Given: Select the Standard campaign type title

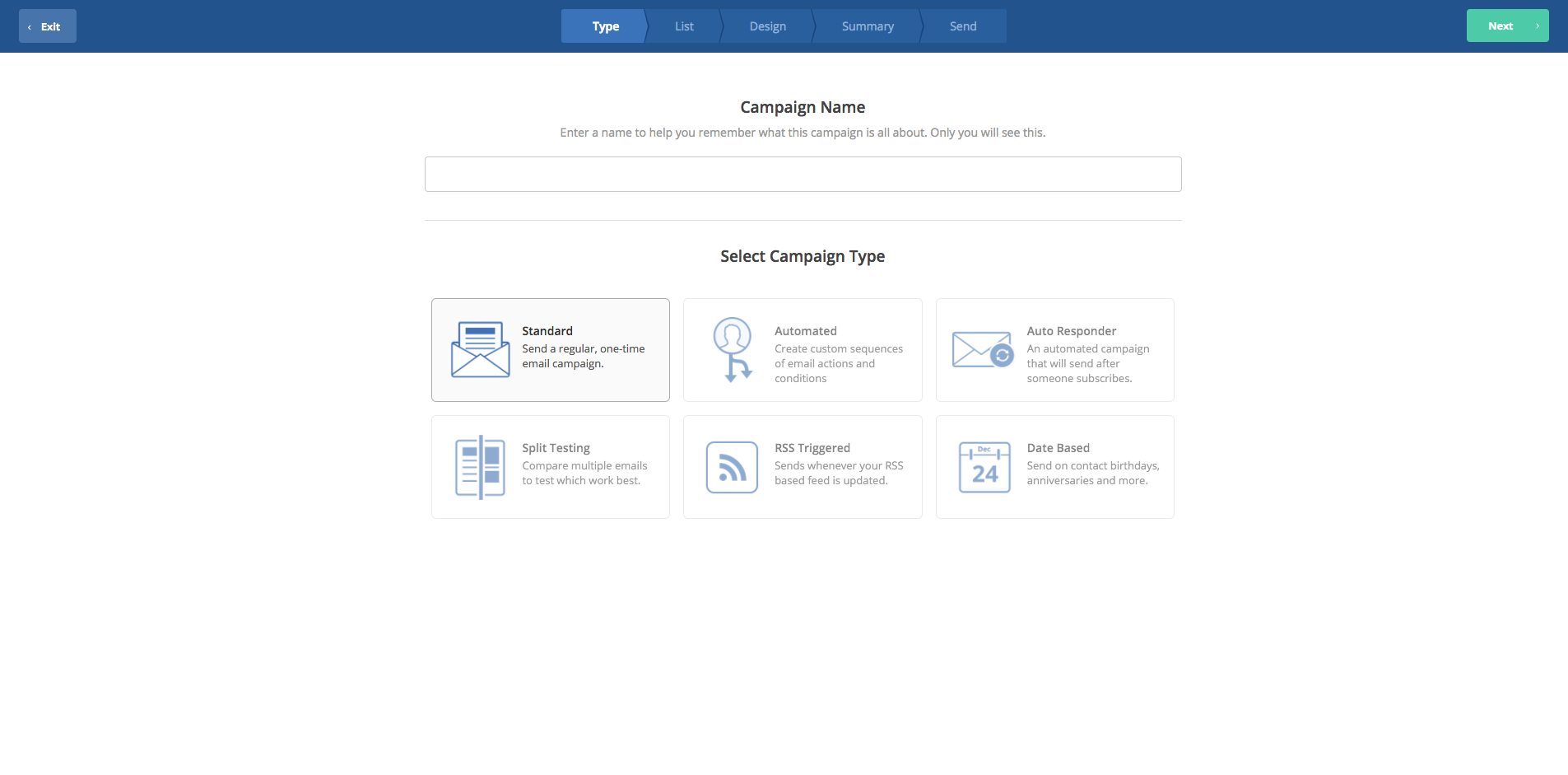Looking at the screenshot, I should [547, 331].
